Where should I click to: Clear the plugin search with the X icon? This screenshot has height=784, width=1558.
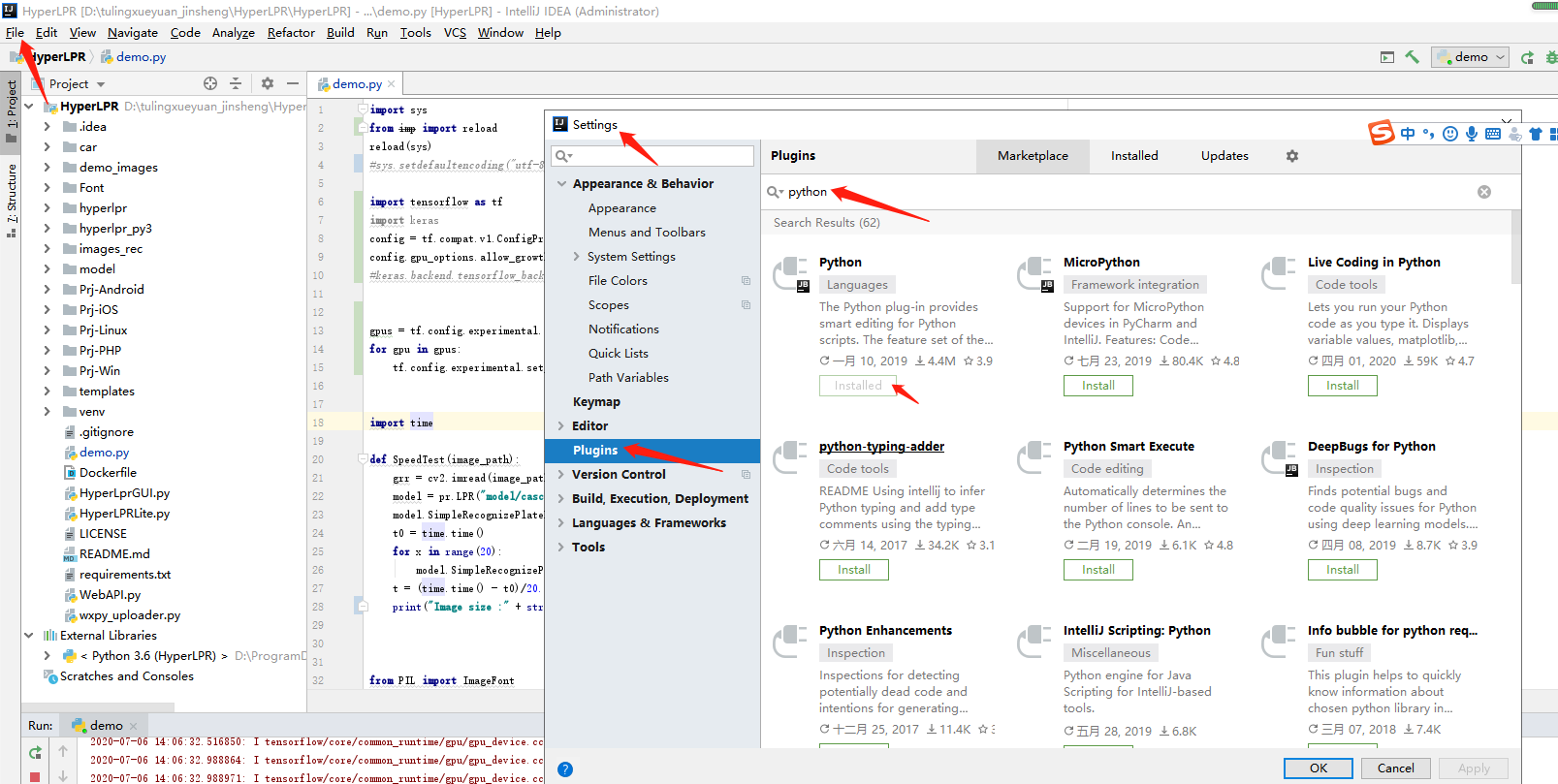[1484, 192]
